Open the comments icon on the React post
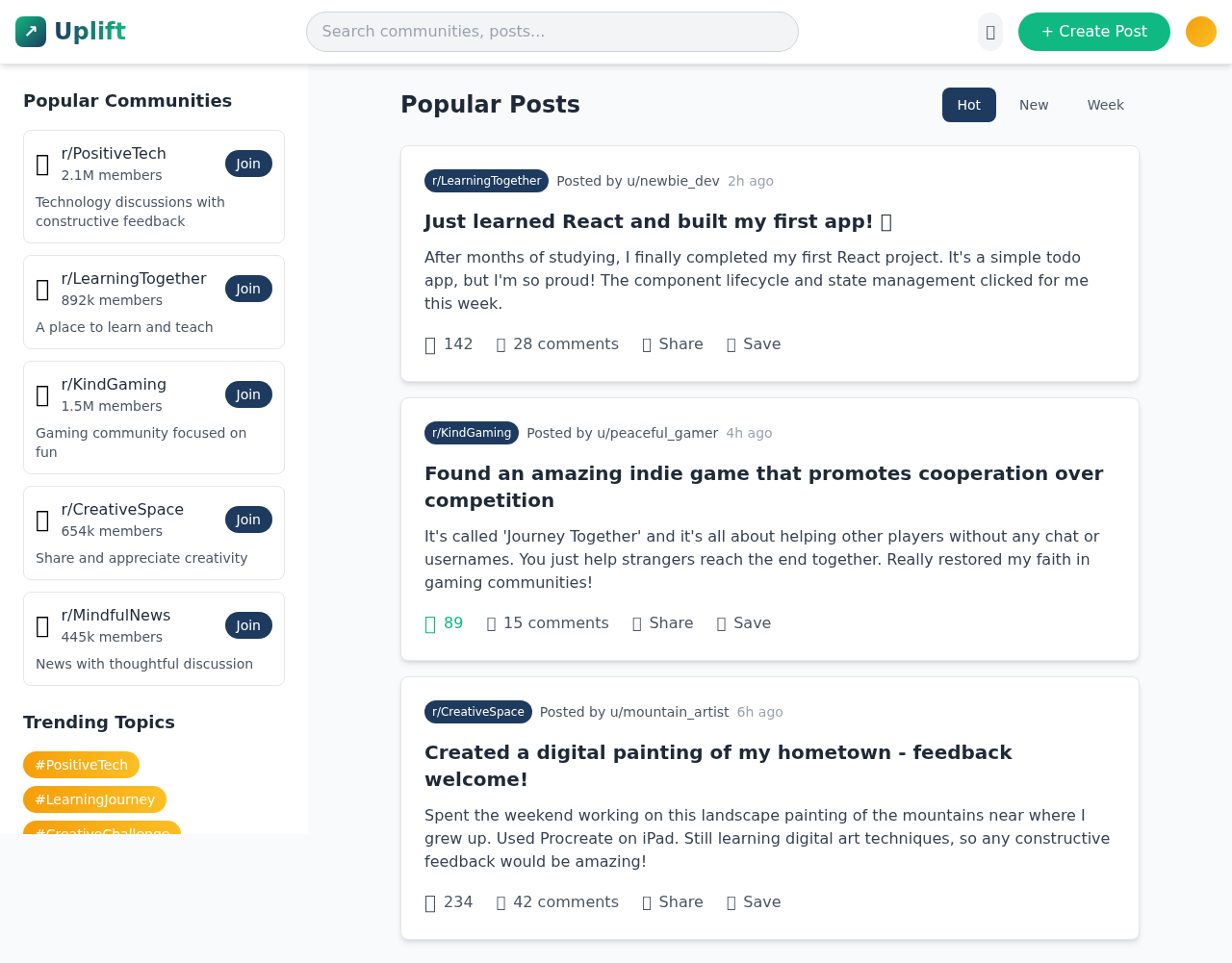The width and height of the screenshot is (1232, 963). click(500, 343)
